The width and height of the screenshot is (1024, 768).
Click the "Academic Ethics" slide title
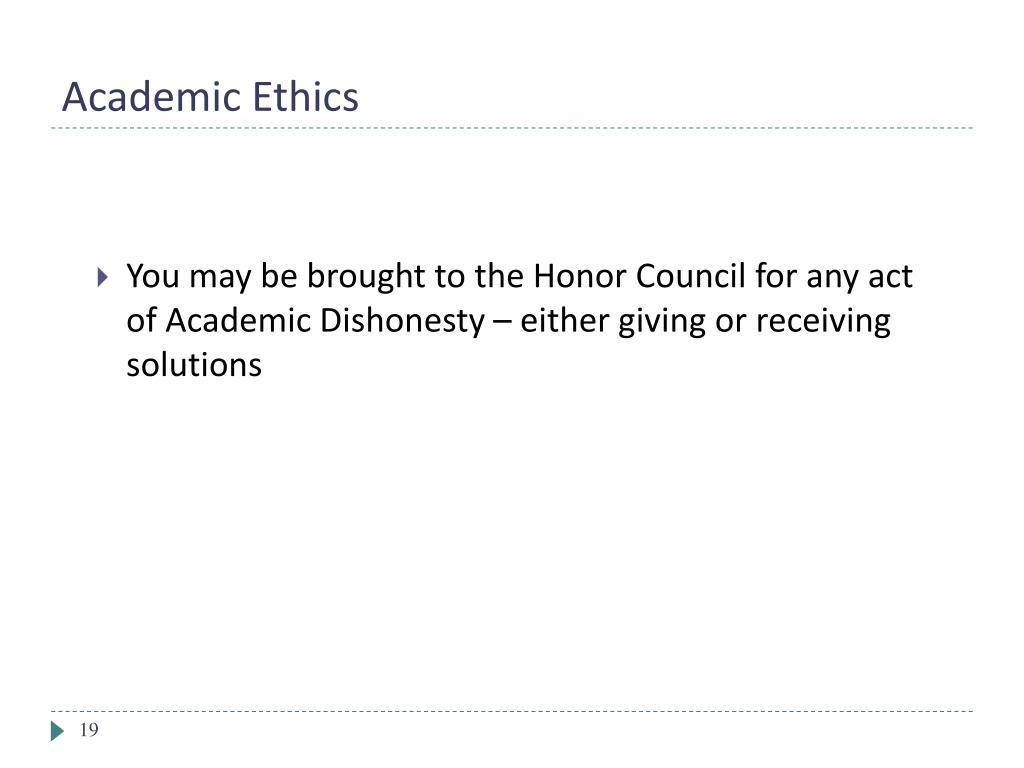tap(210, 97)
